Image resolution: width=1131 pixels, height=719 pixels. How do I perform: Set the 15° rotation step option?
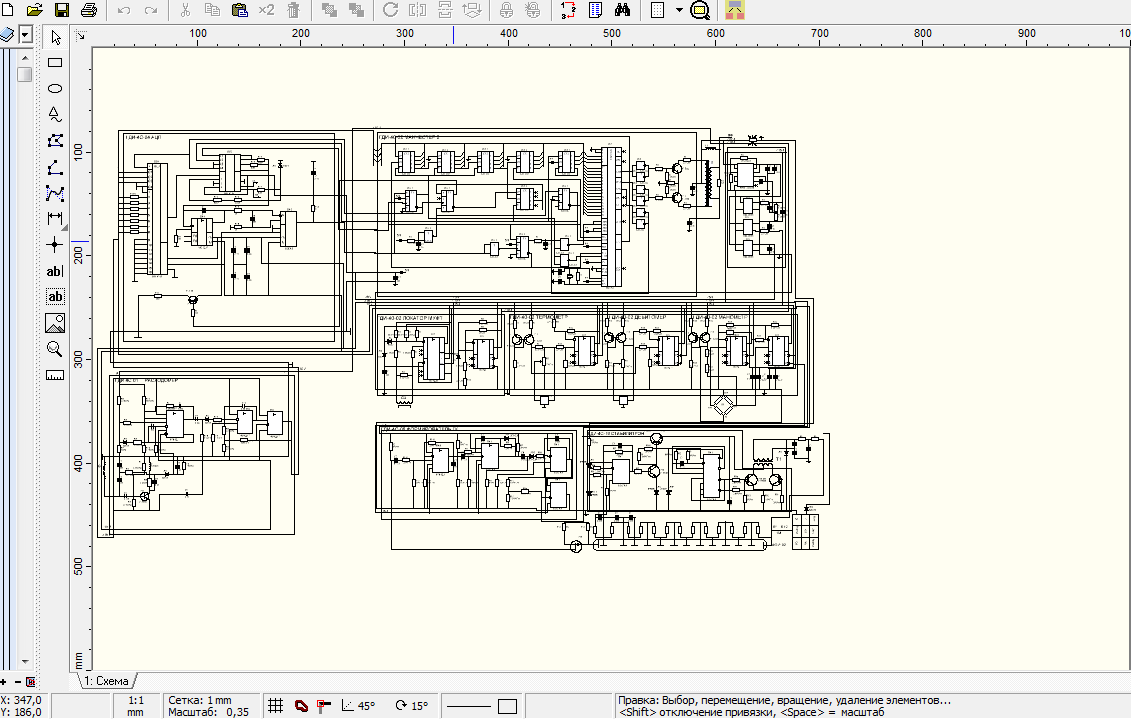[x=412, y=706]
